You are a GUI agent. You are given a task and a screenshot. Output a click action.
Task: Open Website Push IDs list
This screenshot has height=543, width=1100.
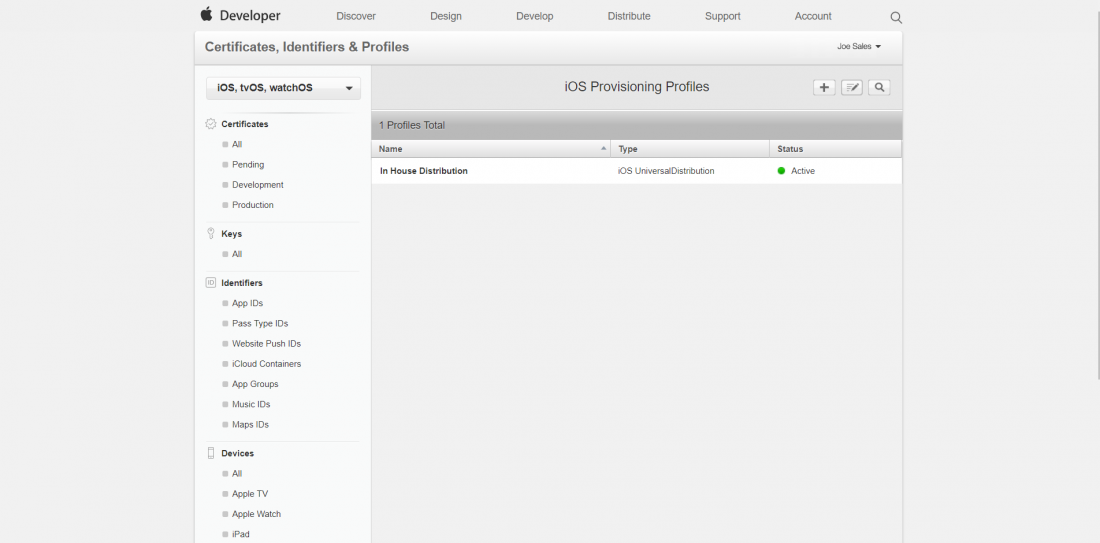click(x=266, y=344)
